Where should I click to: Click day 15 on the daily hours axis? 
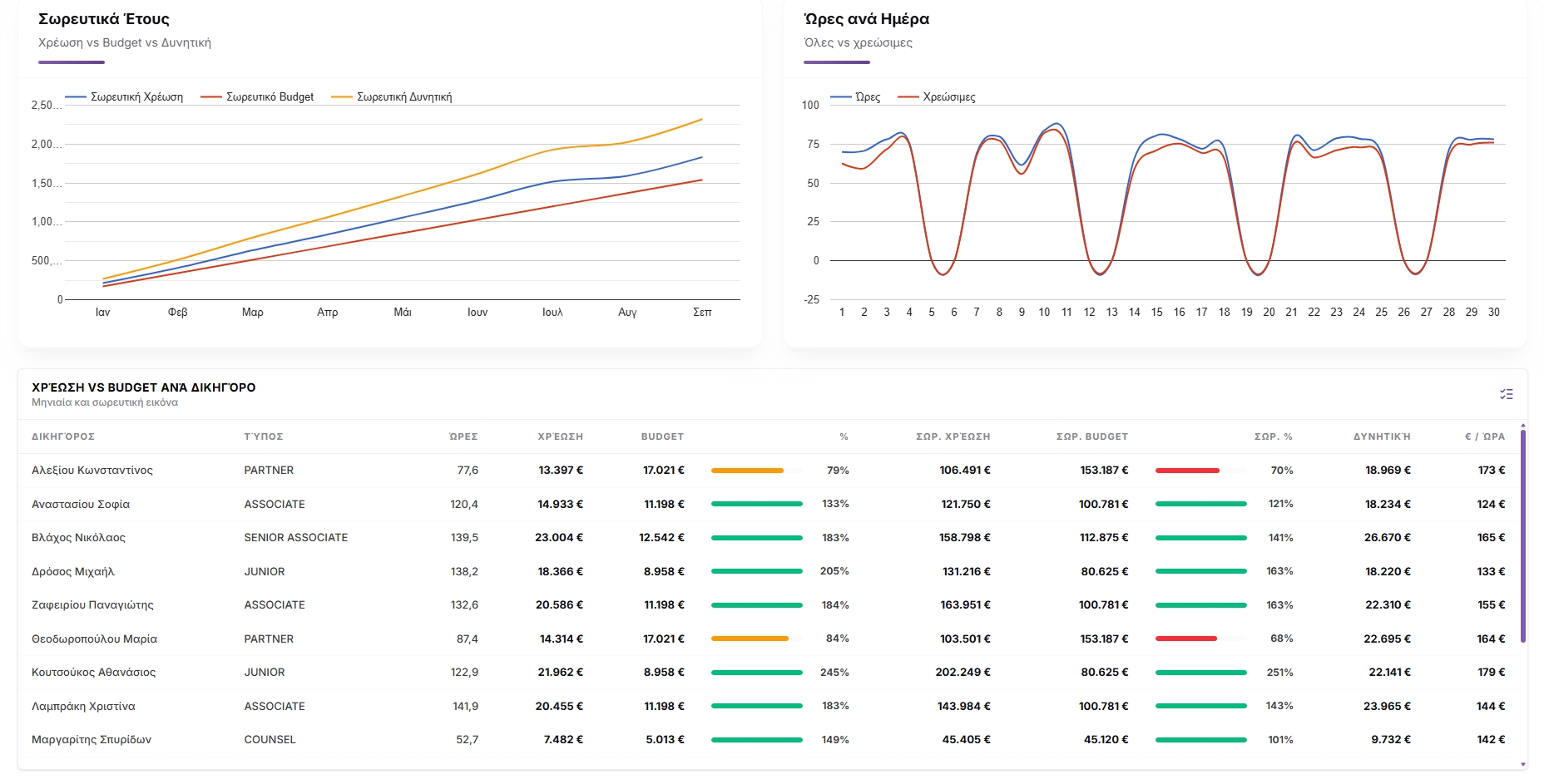[x=1156, y=313]
